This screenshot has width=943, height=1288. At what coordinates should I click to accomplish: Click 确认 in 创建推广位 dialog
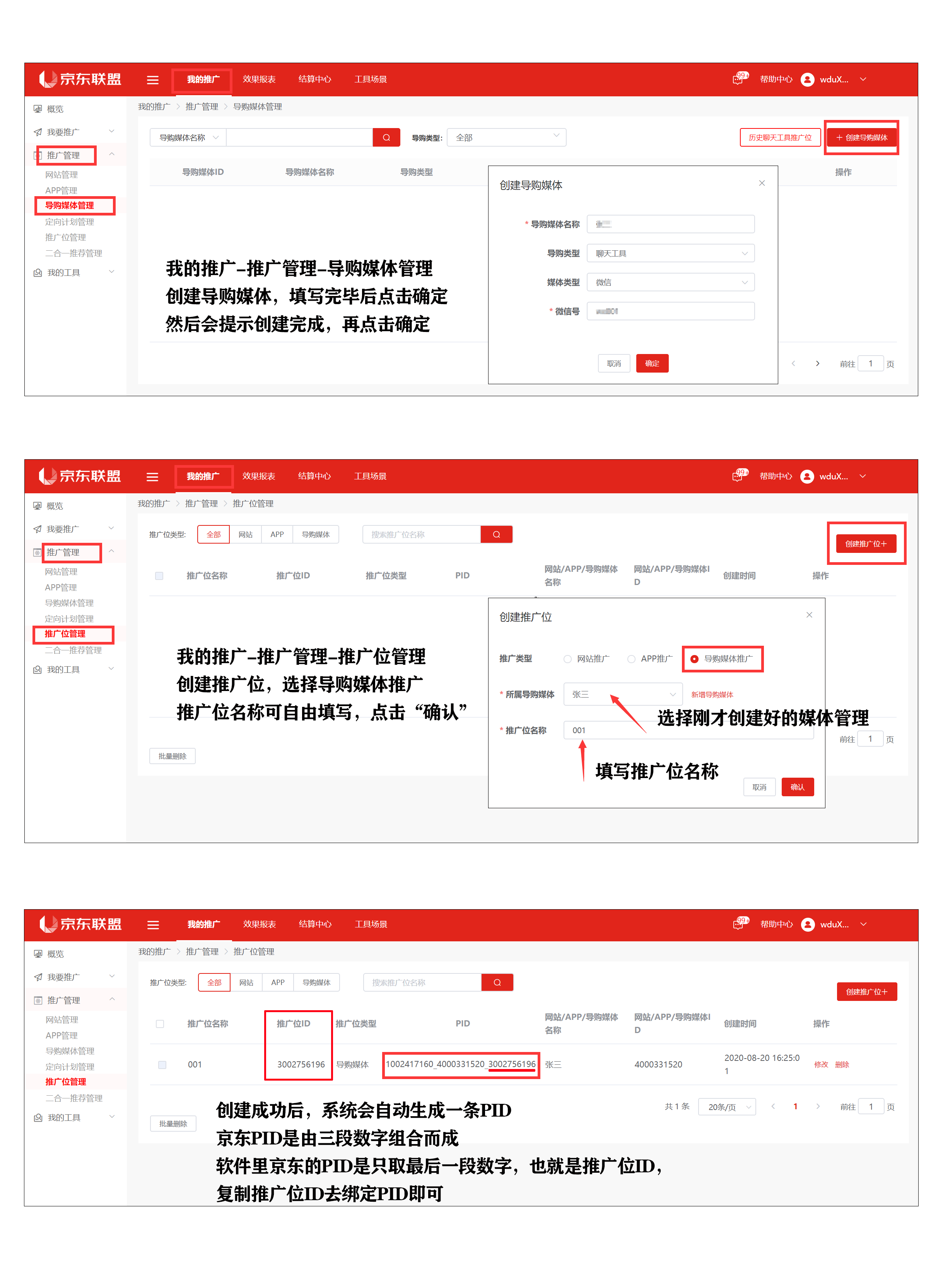click(x=798, y=787)
